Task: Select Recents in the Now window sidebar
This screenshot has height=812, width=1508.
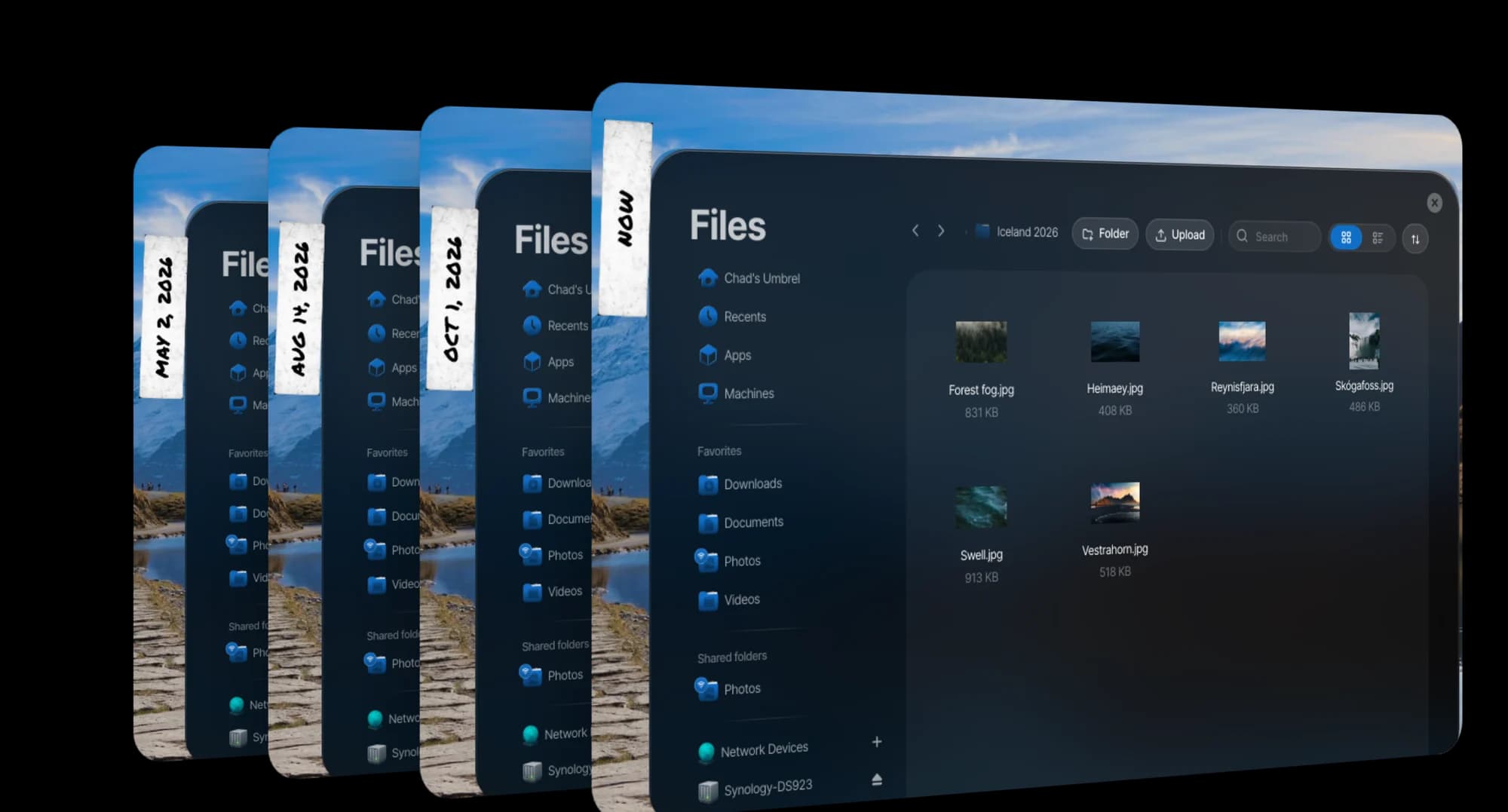Action: [732, 317]
